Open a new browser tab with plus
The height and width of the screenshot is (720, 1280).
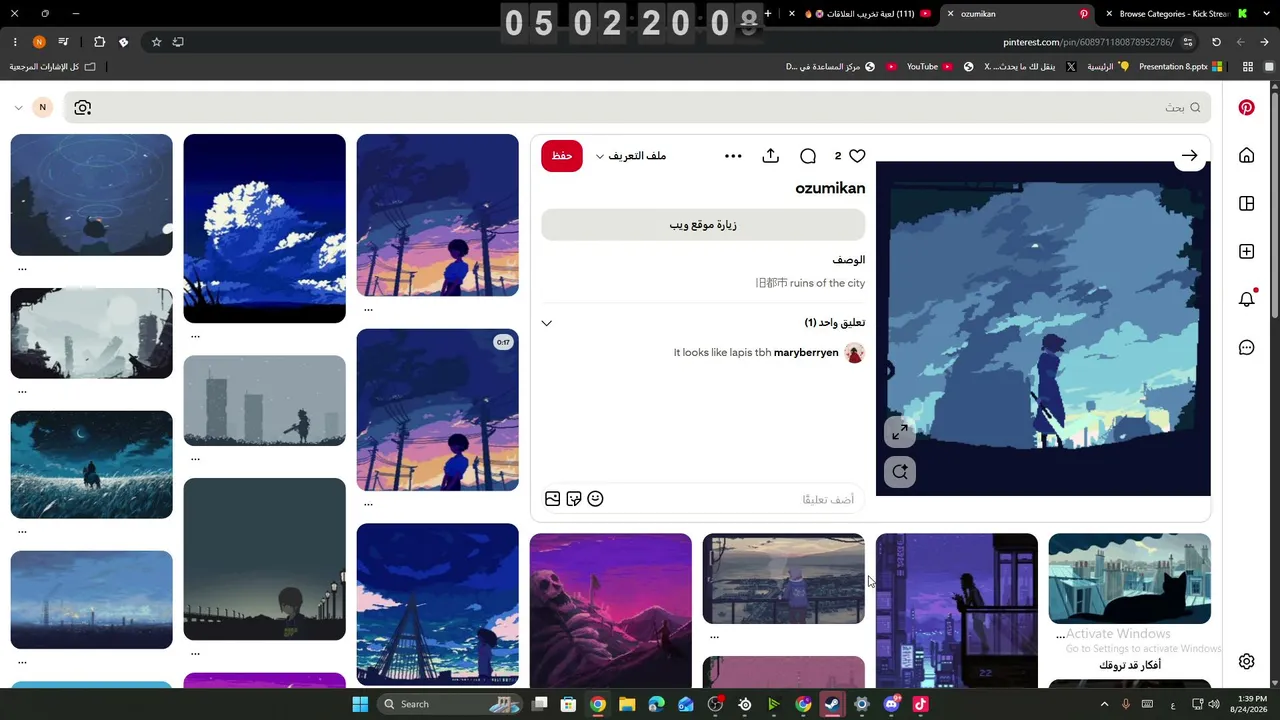(768, 14)
